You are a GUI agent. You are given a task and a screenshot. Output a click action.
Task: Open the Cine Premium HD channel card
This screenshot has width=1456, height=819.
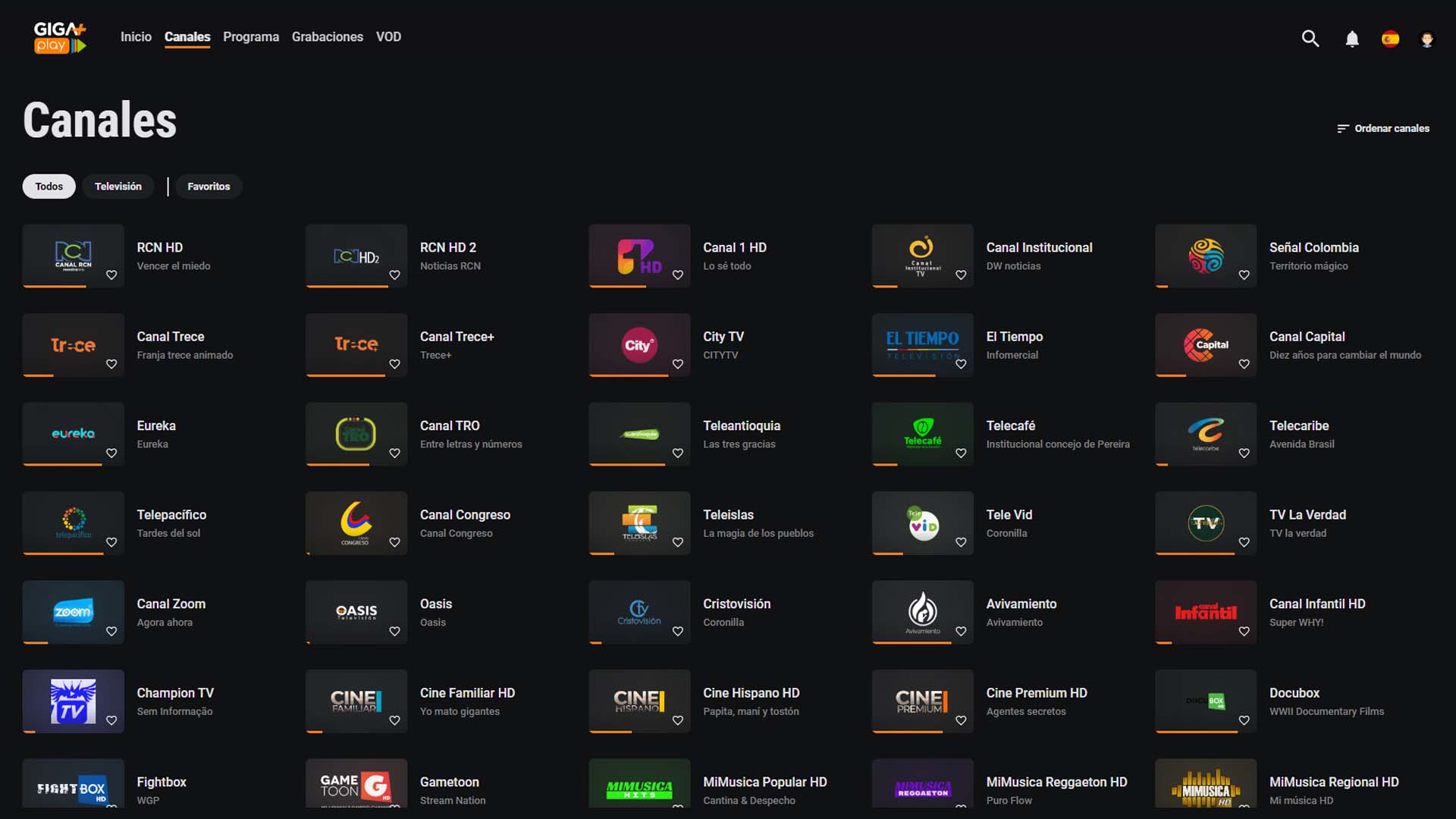pyautogui.click(x=922, y=700)
